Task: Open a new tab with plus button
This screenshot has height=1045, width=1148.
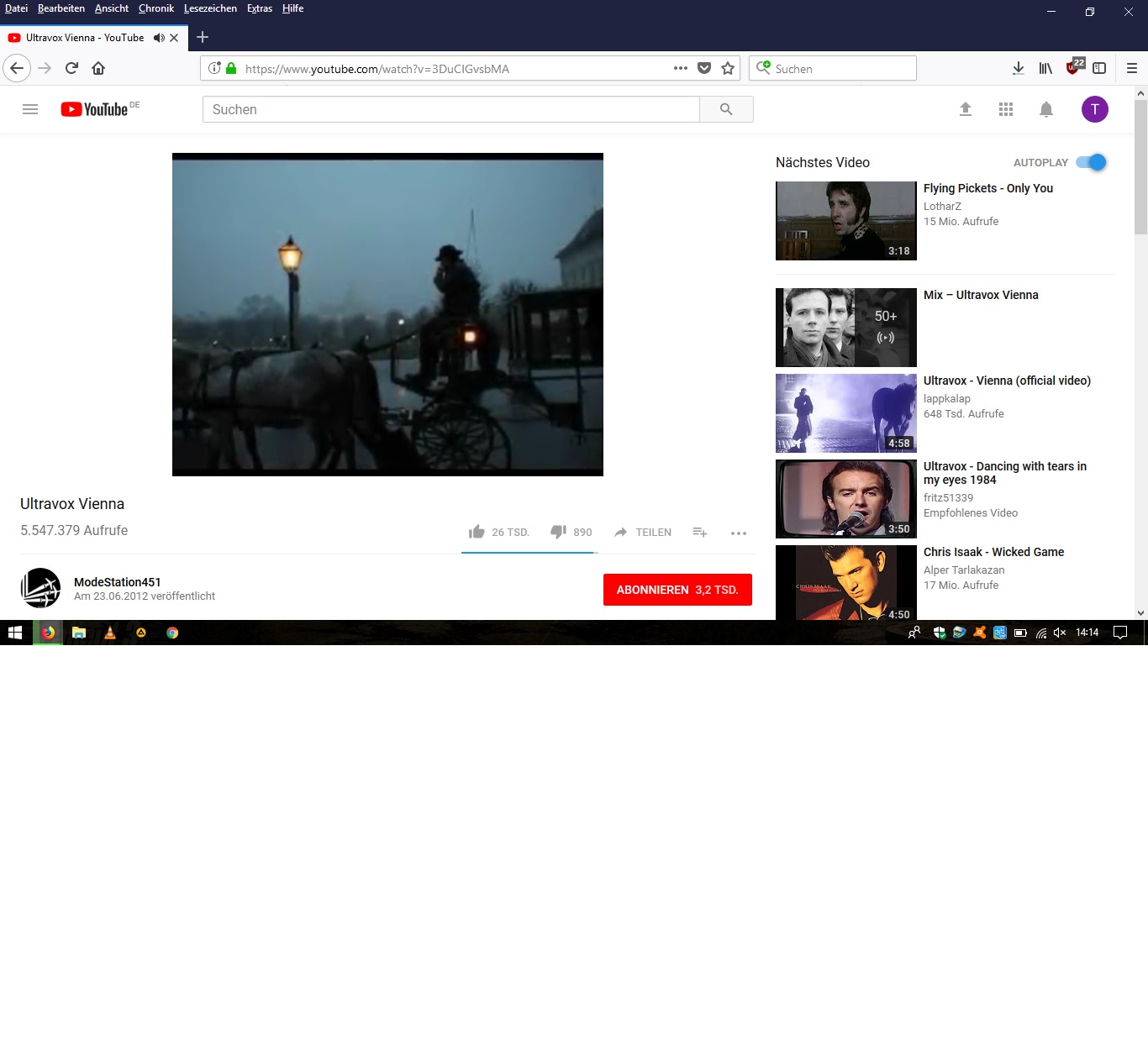Action: [203, 37]
